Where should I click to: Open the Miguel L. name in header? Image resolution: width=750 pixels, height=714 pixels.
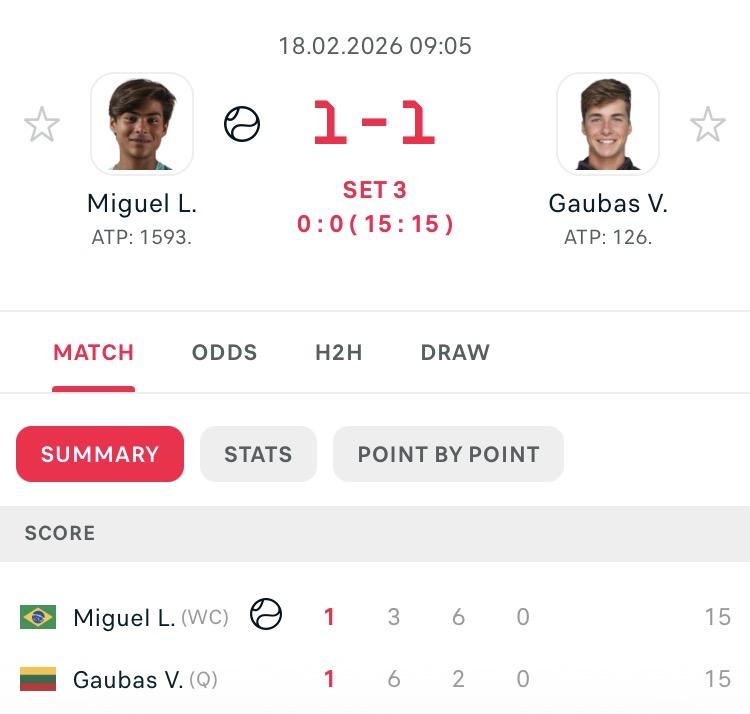click(142, 204)
